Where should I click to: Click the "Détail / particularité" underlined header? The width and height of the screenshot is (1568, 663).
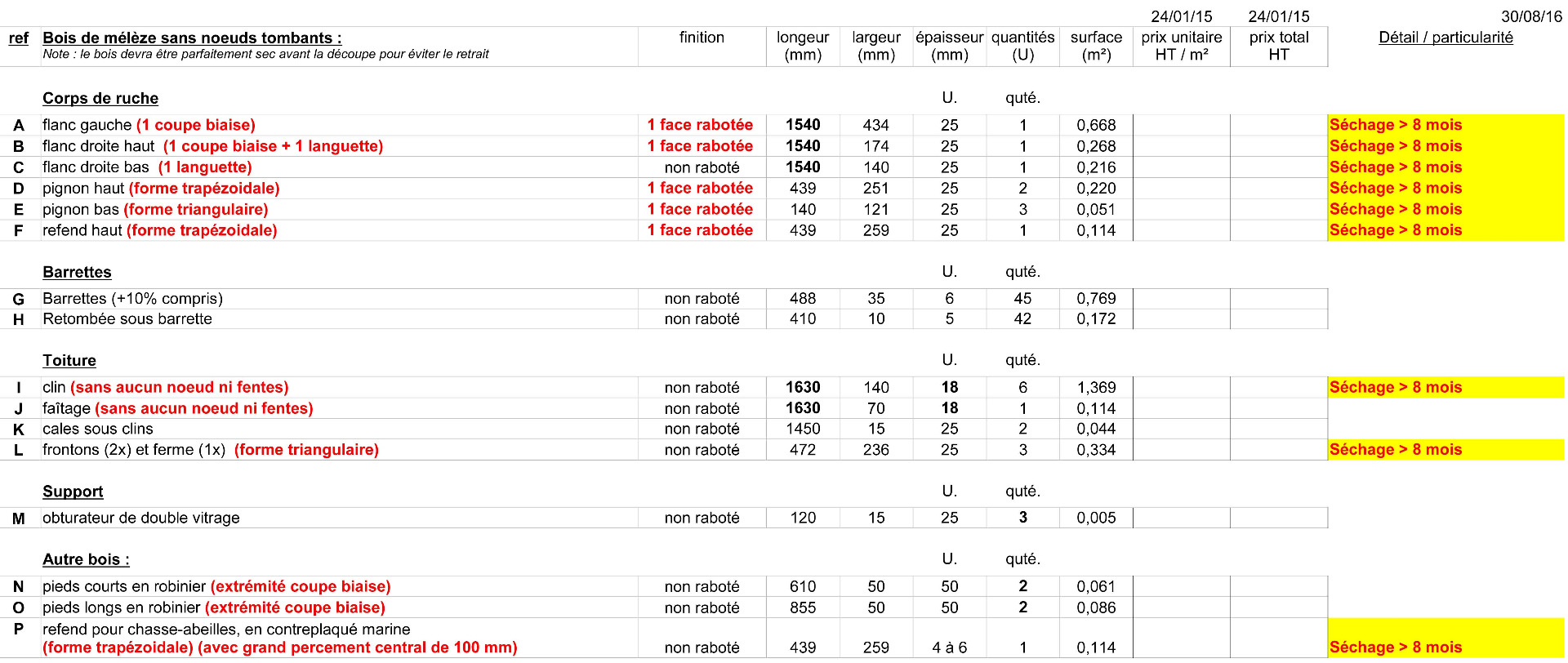click(1445, 38)
